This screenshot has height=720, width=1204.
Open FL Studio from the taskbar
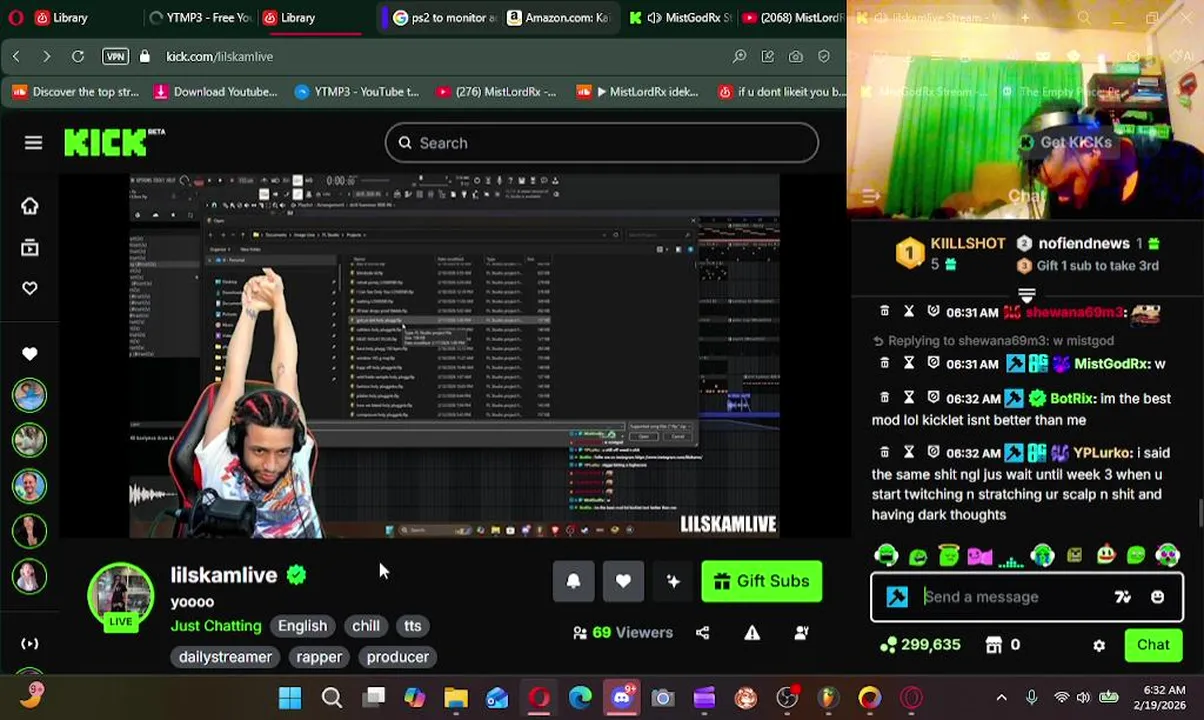point(828,698)
